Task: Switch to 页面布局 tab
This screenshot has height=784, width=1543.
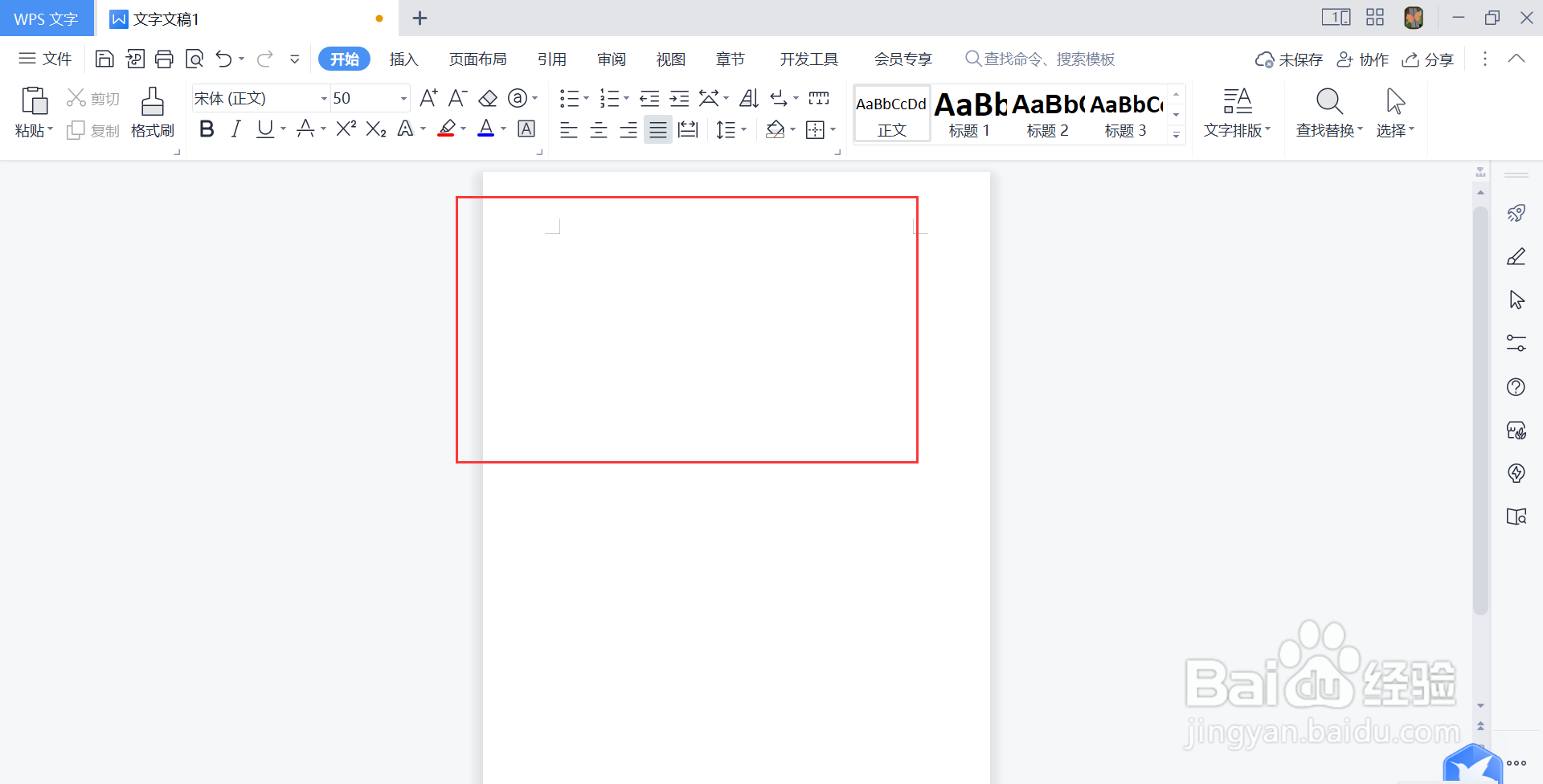Action: coord(478,59)
